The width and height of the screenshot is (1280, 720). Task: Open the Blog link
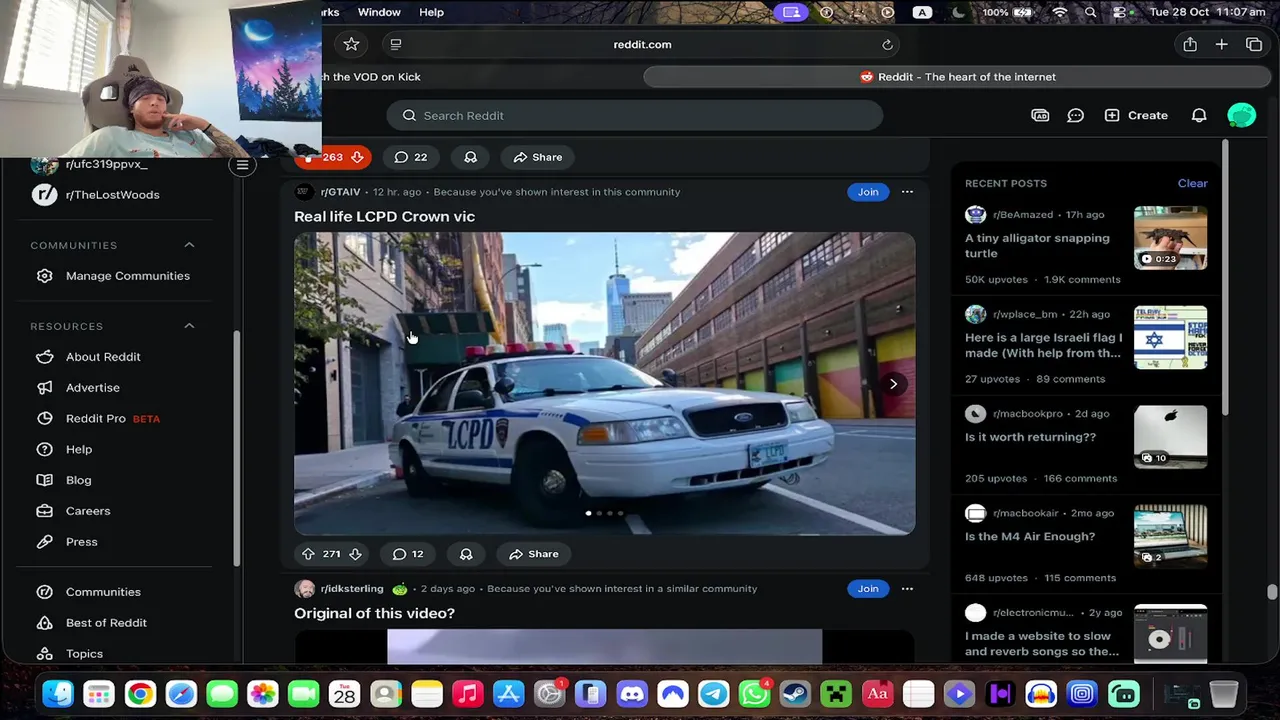tap(78, 481)
